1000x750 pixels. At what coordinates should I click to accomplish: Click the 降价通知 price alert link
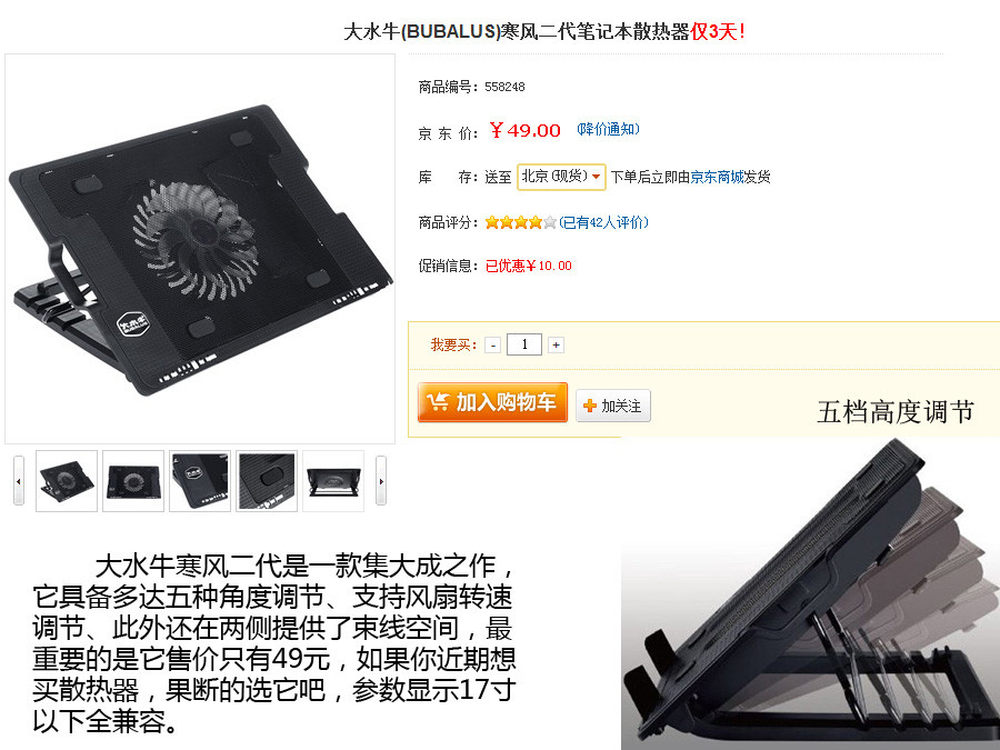click(608, 129)
